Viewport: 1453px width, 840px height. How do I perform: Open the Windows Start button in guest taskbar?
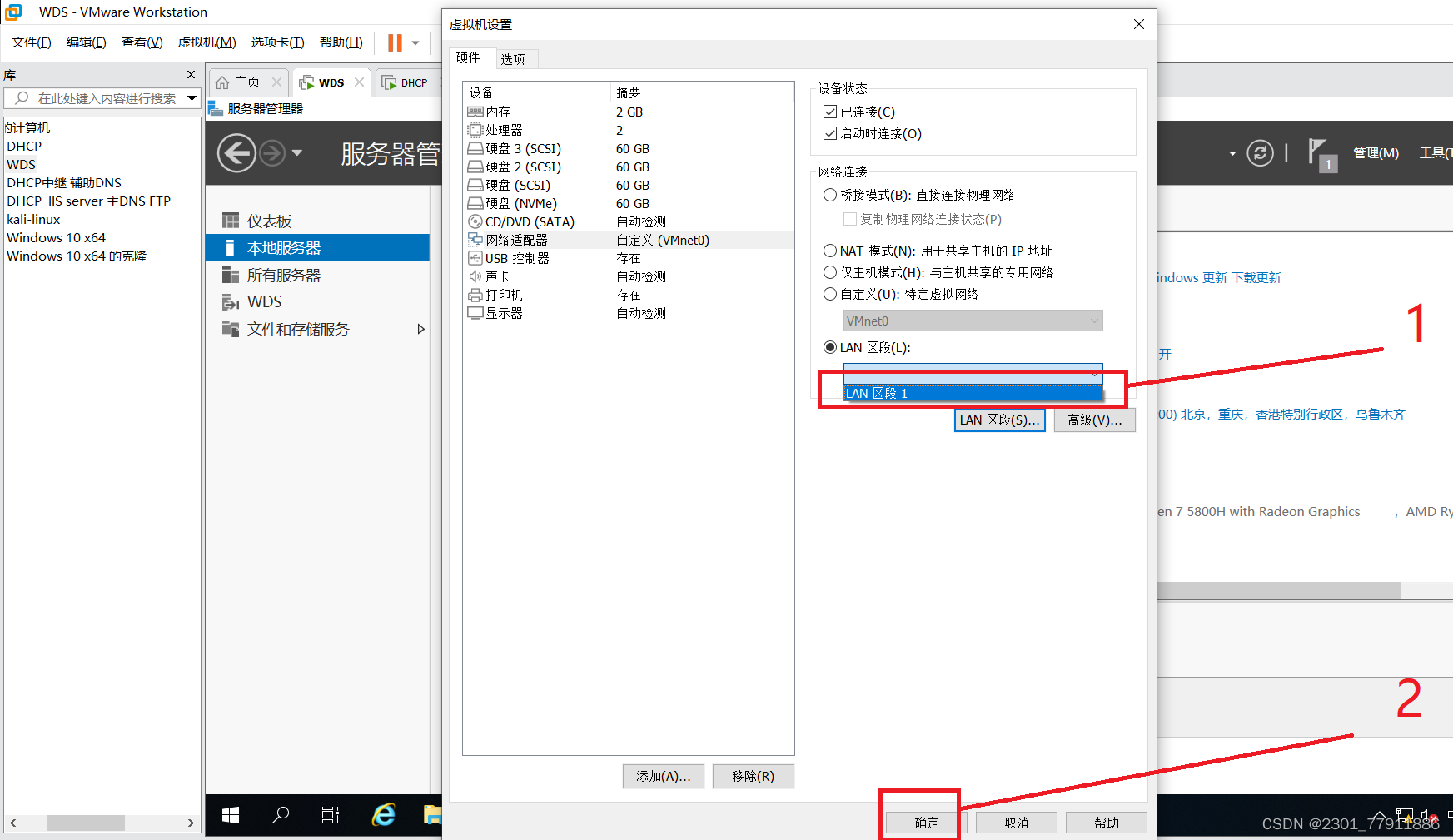[x=231, y=815]
